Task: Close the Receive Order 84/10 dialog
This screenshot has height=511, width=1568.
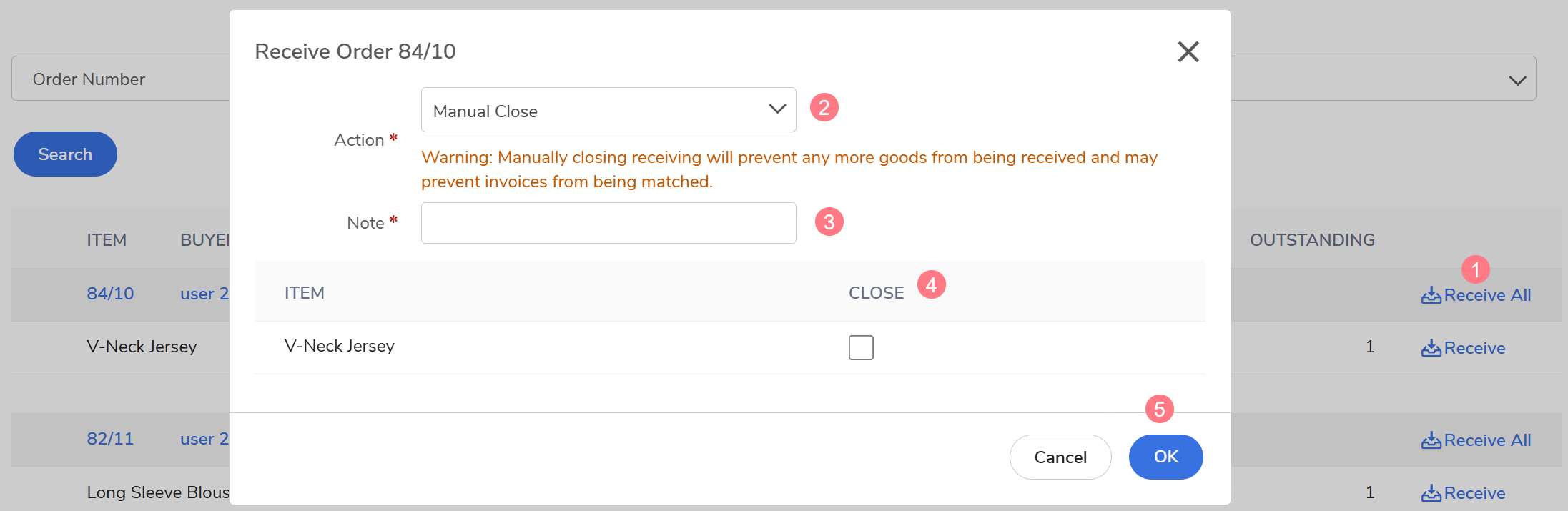Action: tap(1188, 51)
